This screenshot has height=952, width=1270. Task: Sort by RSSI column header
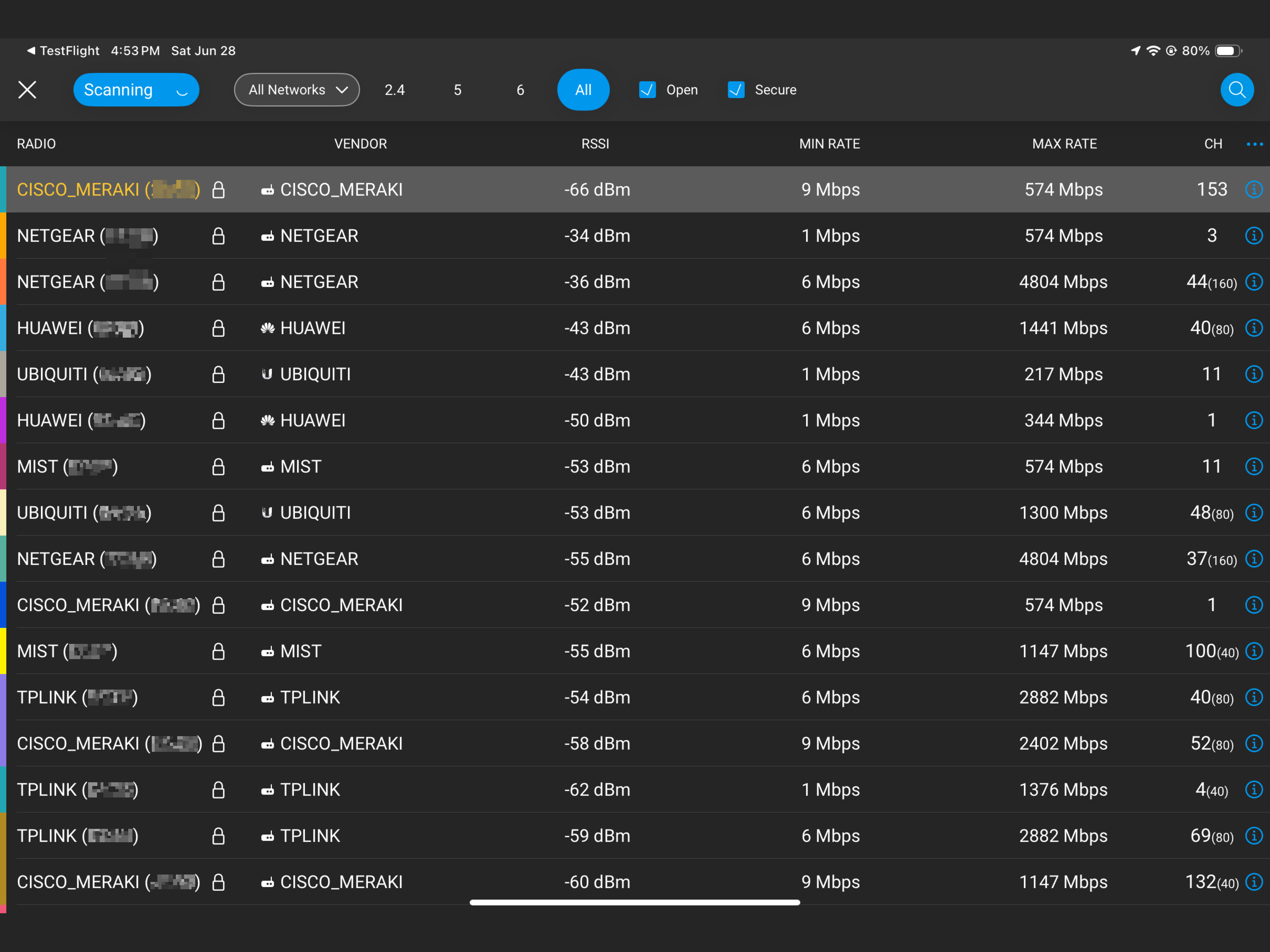(595, 144)
